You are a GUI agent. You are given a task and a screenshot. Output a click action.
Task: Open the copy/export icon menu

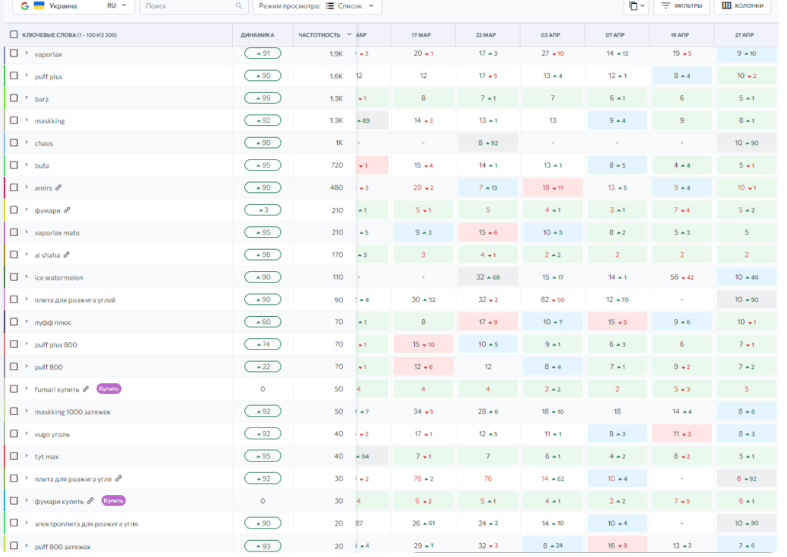(x=636, y=6)
